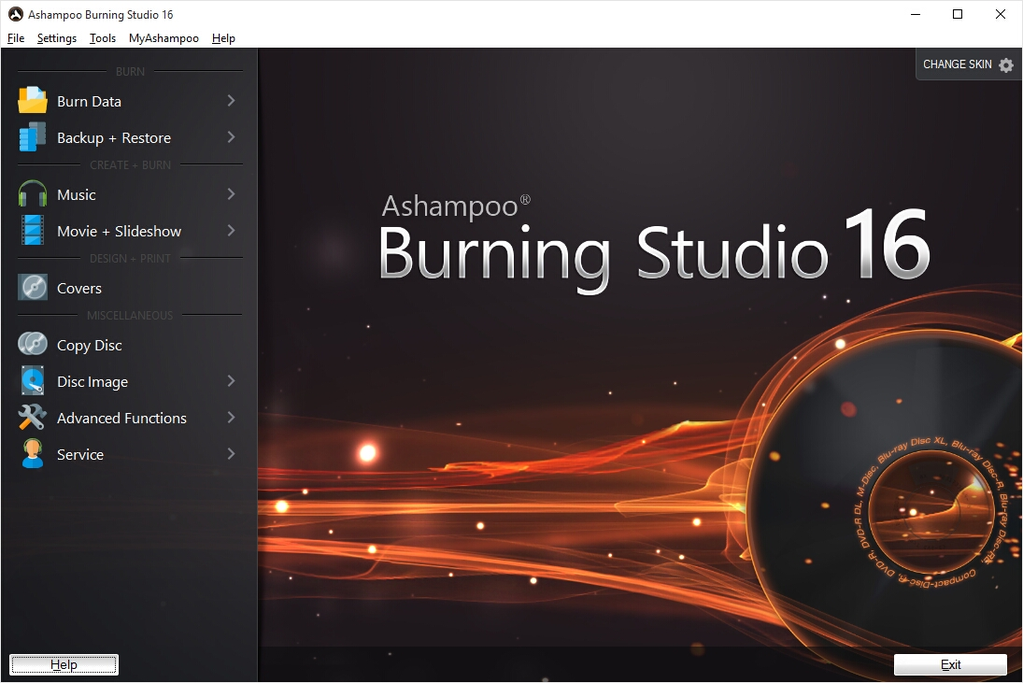
Task: Expand the Advanced Functions chevron
Action: pyautogui.click(x=231, y=417)
